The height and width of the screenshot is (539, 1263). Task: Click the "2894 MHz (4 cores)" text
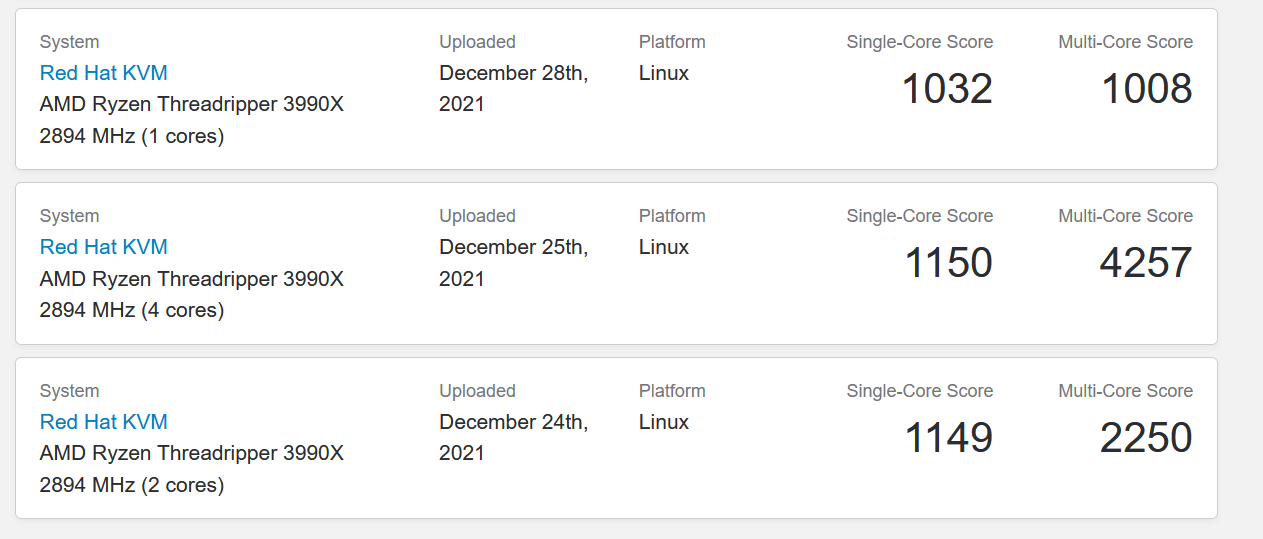[131, 310]
